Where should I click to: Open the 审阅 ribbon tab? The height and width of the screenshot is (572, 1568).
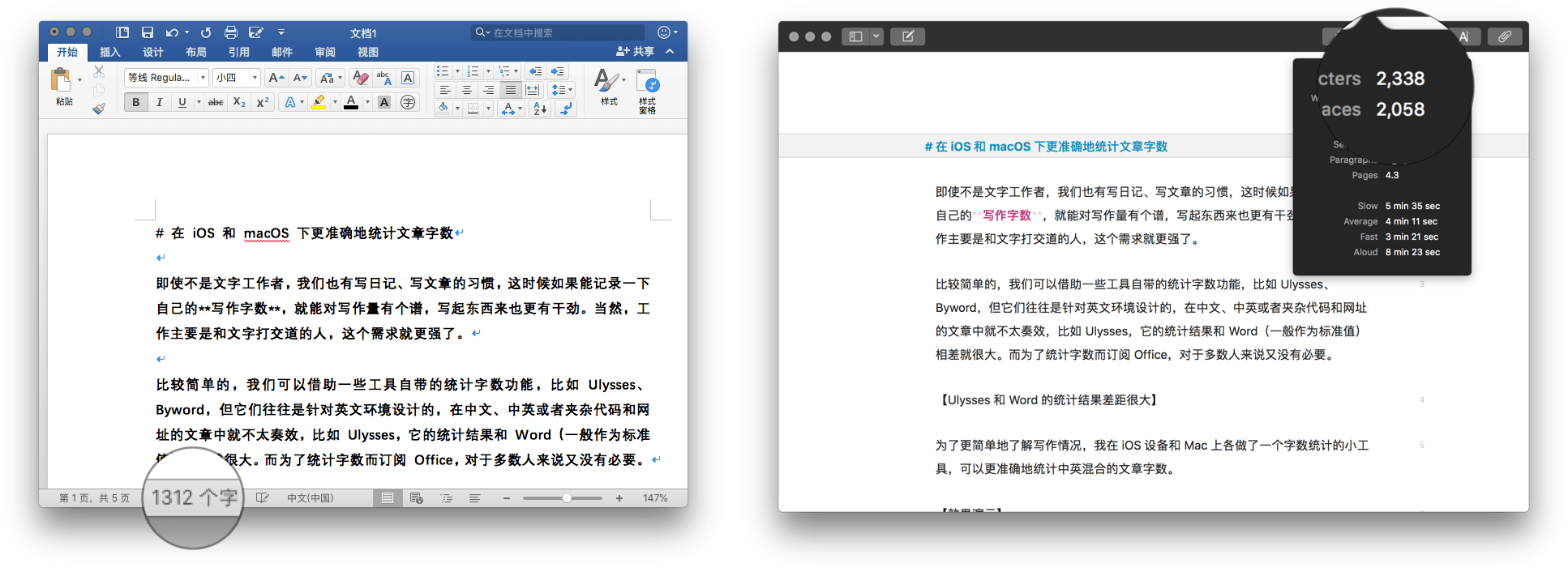(x=325, y=52)
